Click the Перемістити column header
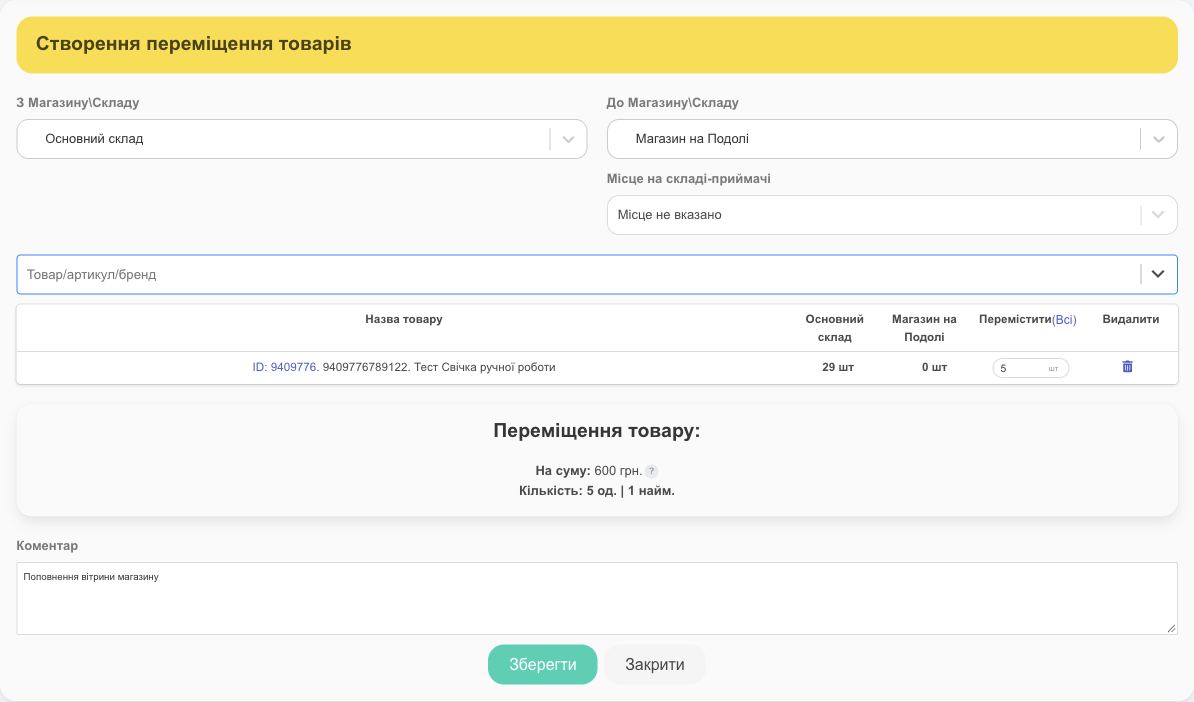Viewport: 1194px width, 702px height. 1015,319
